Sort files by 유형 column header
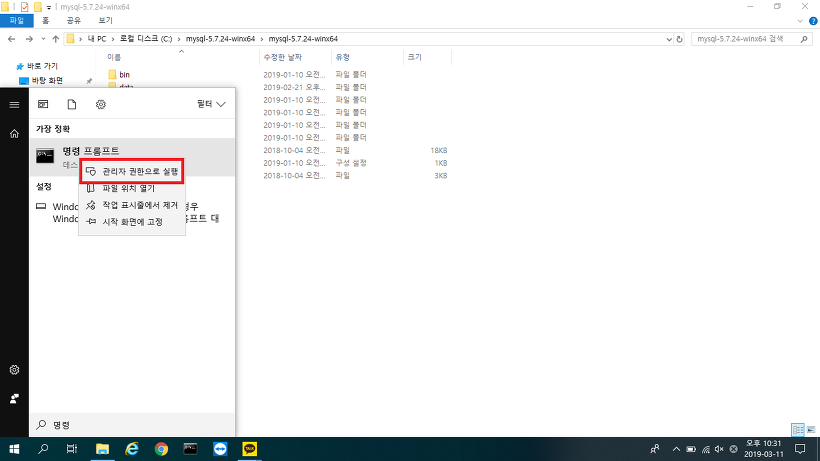 click(343, 57)
